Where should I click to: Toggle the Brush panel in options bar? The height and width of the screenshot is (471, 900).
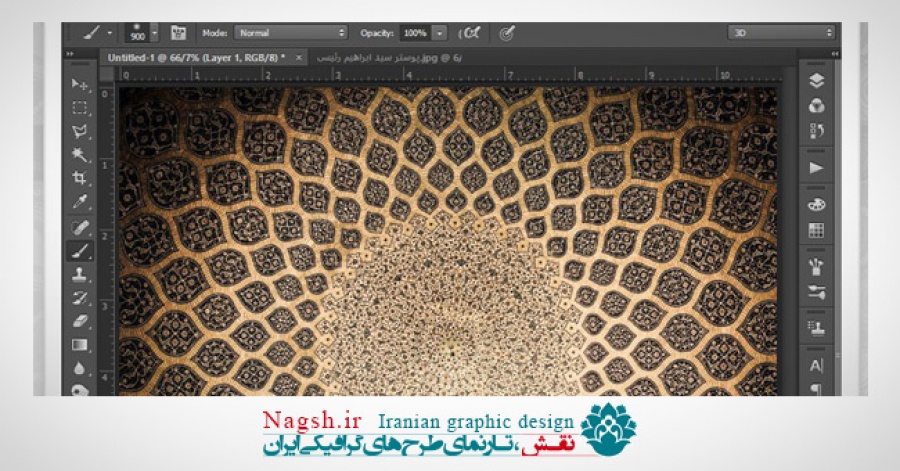[179, 33]
